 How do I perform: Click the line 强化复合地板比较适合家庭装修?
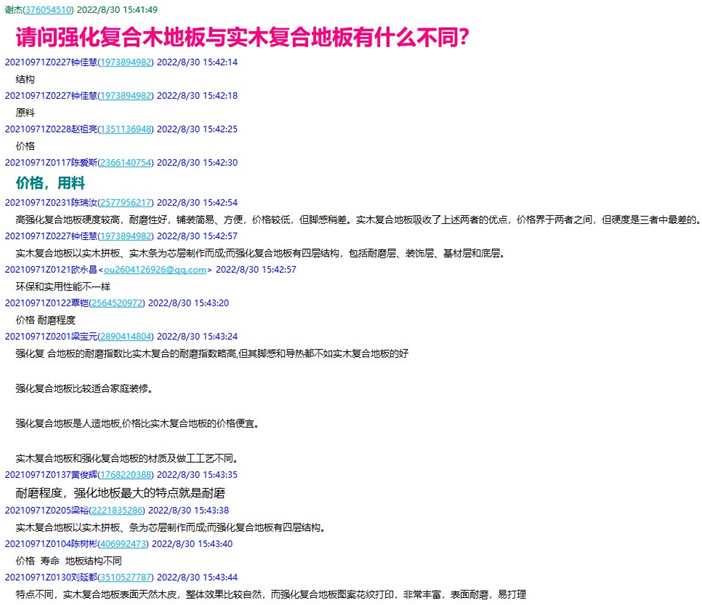(x=84, y=387)
